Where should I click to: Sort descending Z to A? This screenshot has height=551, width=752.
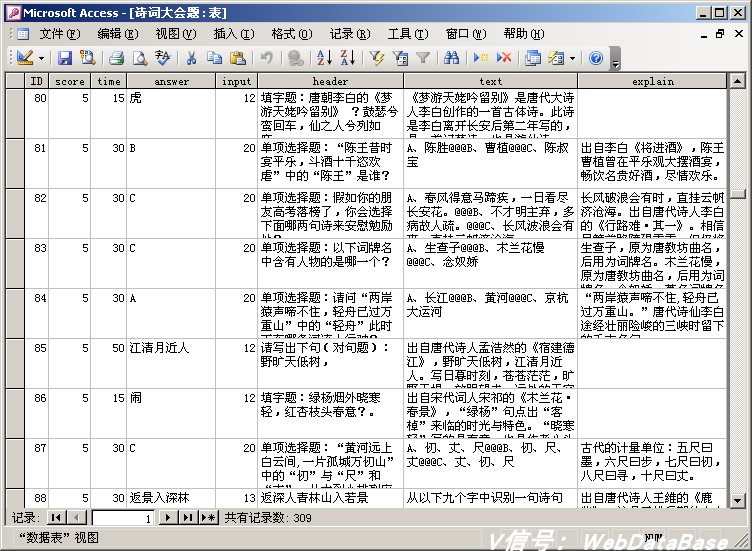(348, 58)
